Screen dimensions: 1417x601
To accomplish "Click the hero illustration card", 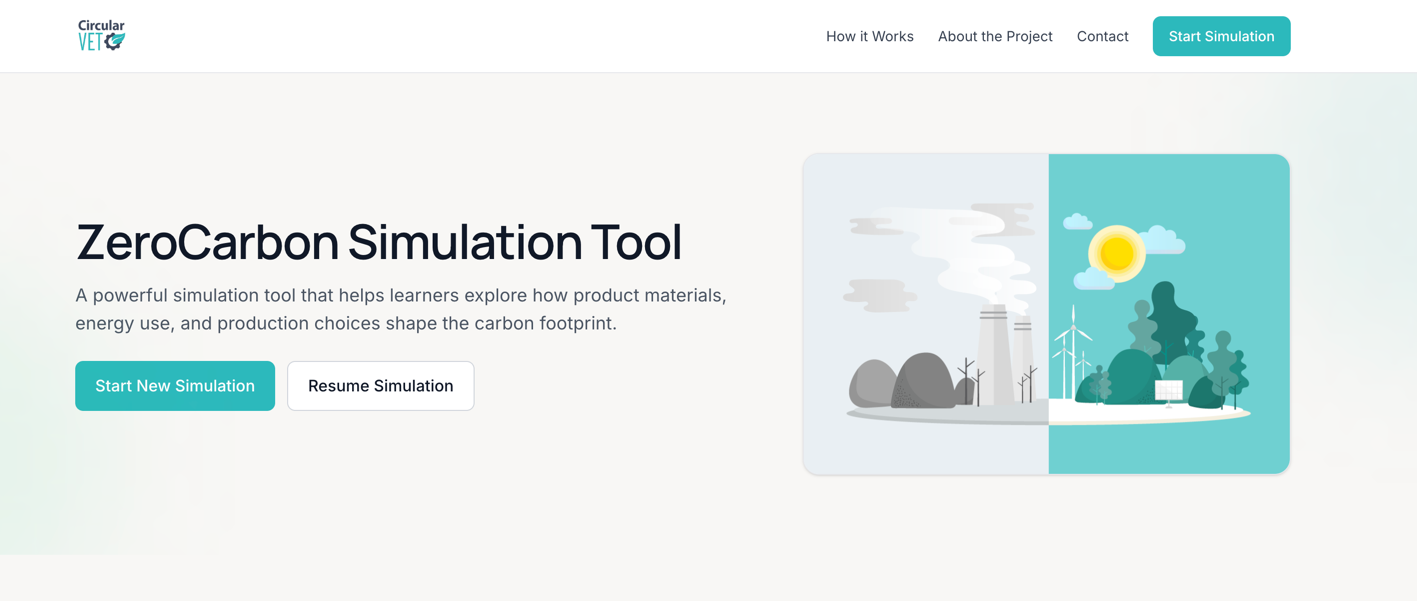I will pos(1046,313).
